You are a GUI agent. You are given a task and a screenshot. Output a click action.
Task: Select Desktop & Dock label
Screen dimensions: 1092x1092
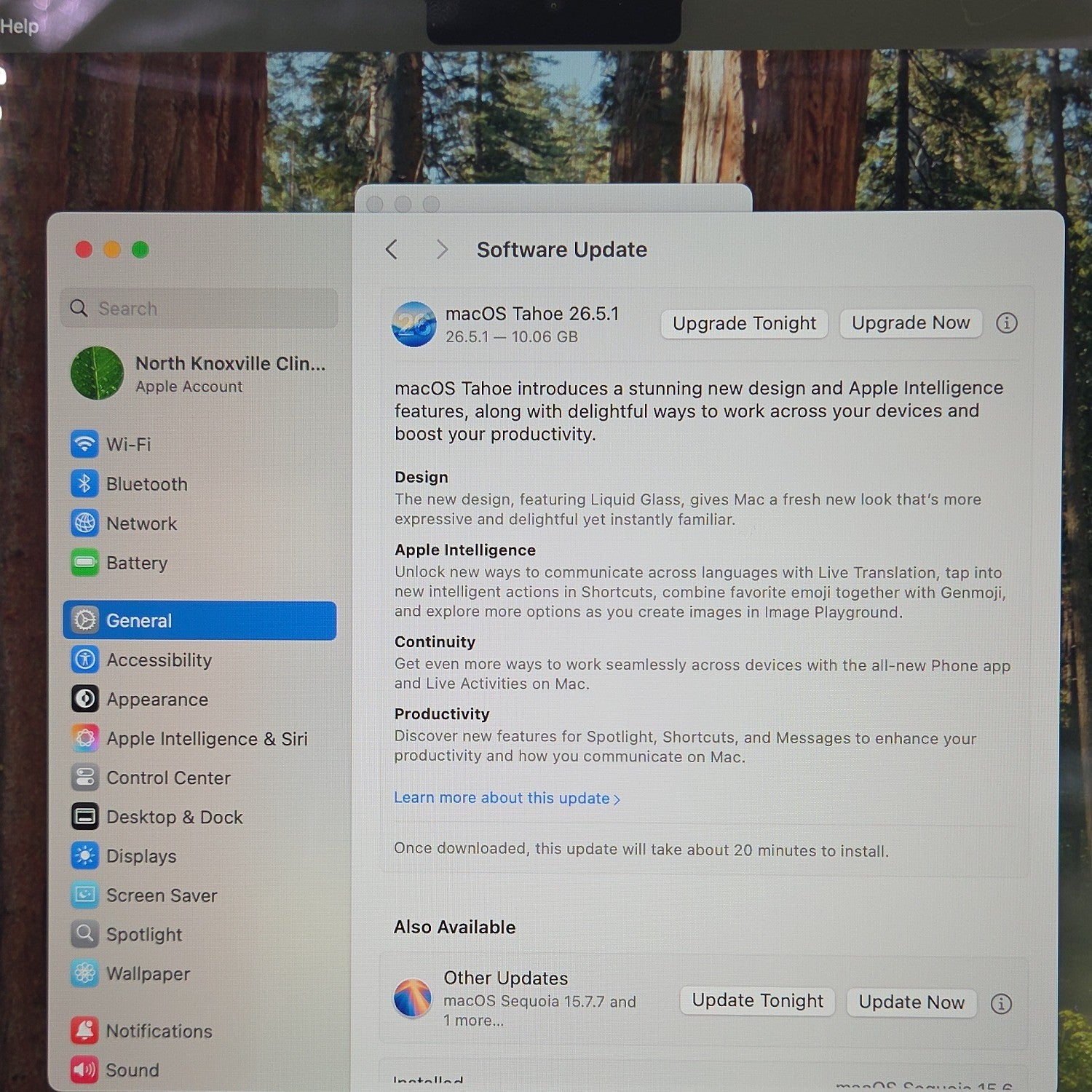pyautogui.click(x=175, y=817)
